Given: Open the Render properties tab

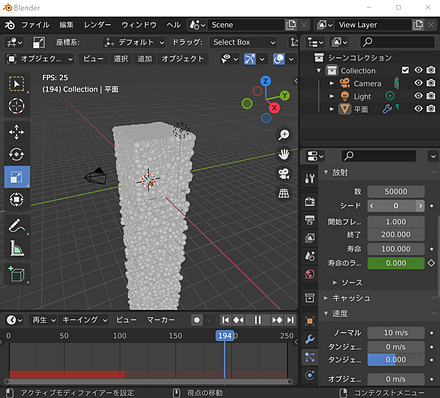Looking at the screenshot, I should (x=310, y=202).
